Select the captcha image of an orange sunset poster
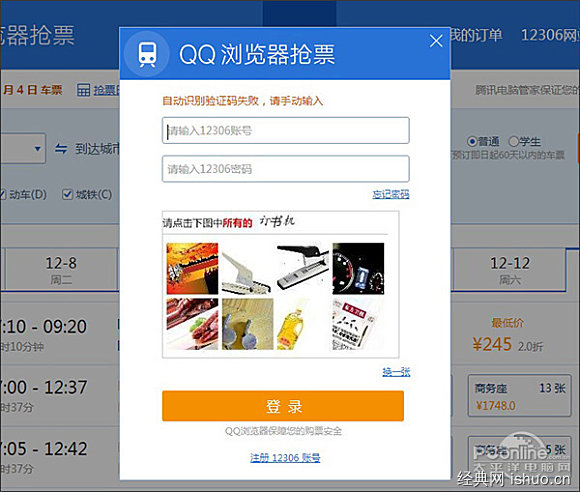Screen dimensions: 580x492 (x=192, y=268)
